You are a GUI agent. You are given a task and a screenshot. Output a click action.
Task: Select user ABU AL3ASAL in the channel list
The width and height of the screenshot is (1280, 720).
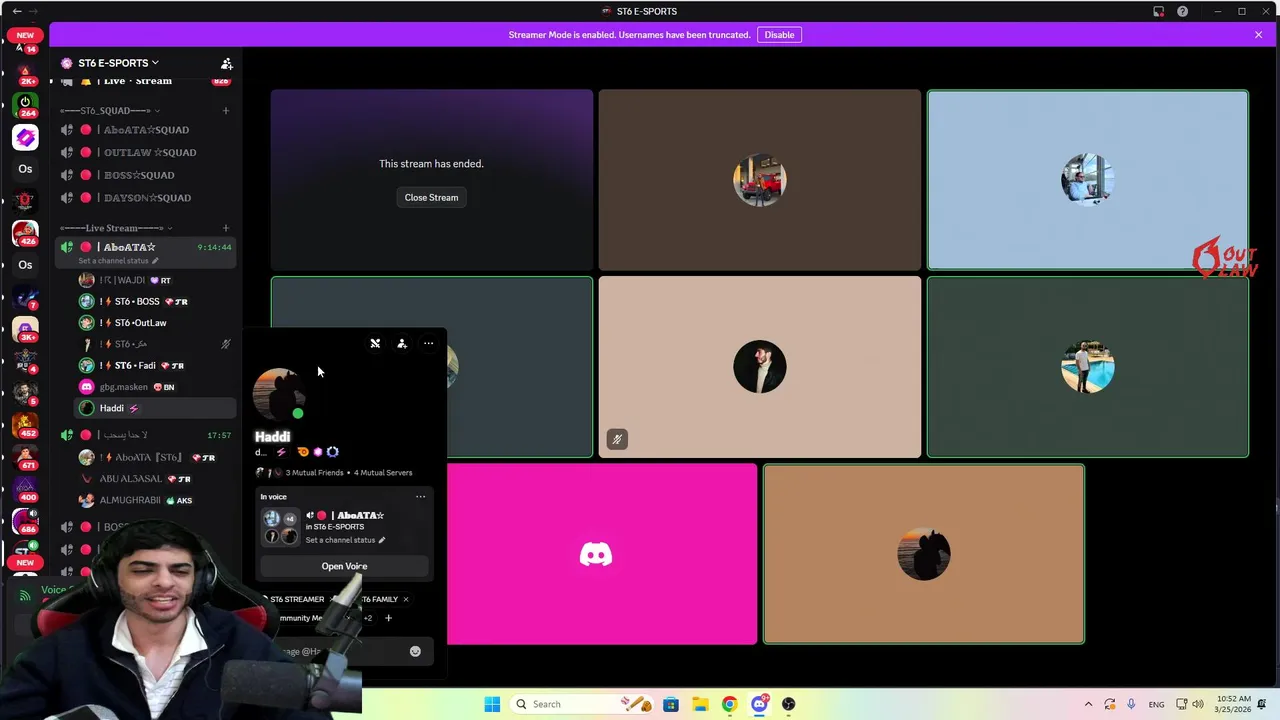[154, 479]
